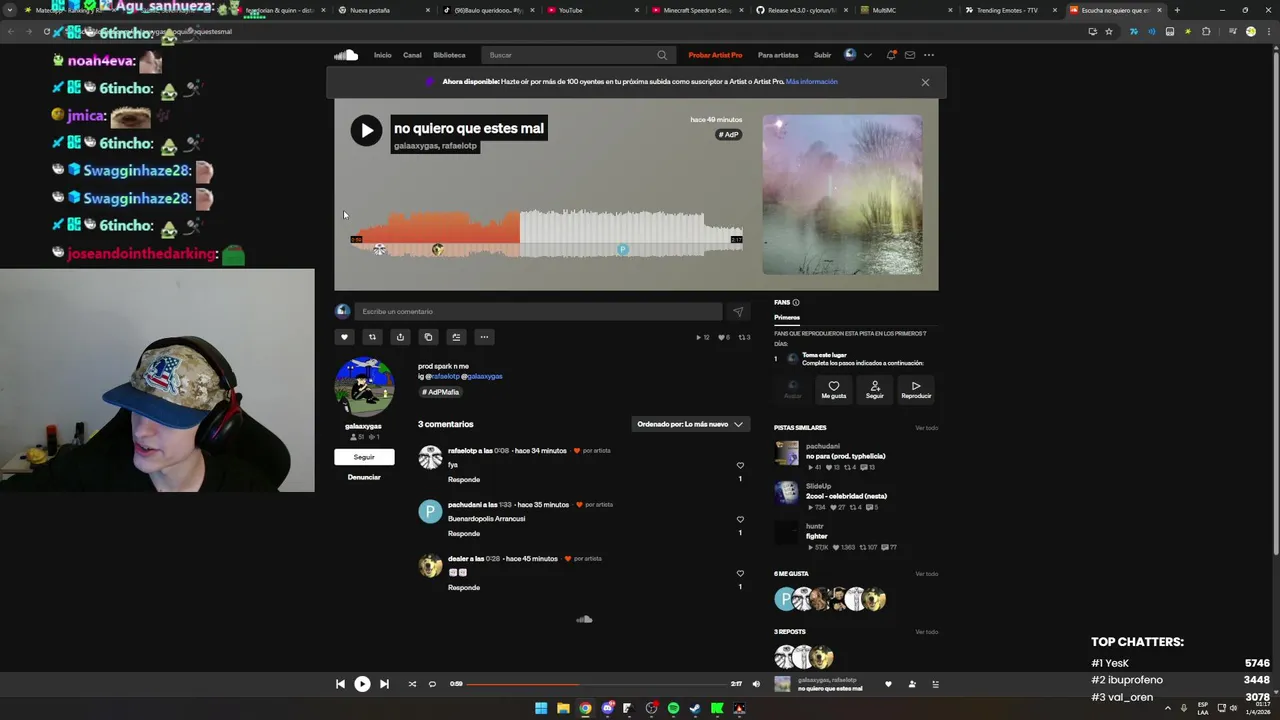Screen dimensions: 1280x720
Task: Open File Explorer from taskbar
Action: [x=563, y=708]
